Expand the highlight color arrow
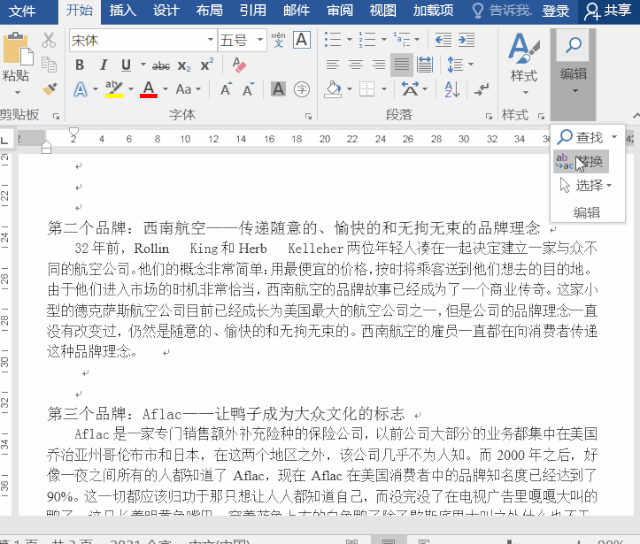 coord(131,89)
